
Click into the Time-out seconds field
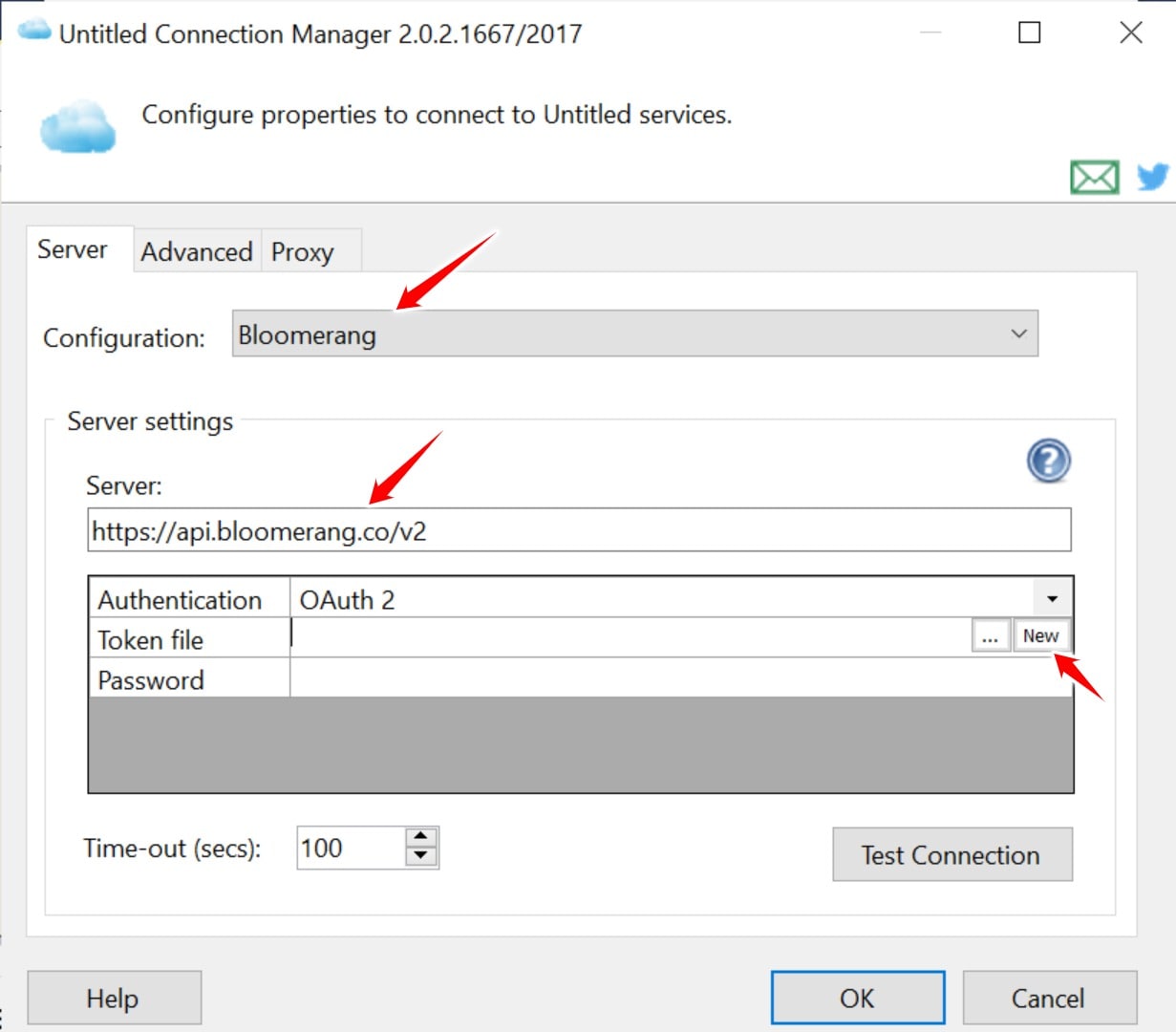(x=351, y=848)
